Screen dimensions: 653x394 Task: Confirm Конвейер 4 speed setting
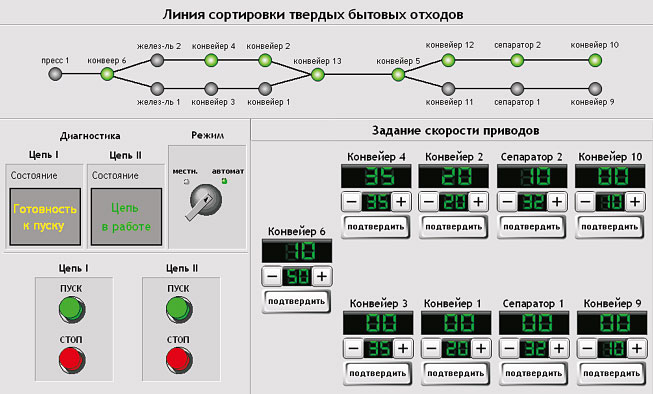click(x=376, y=227)
